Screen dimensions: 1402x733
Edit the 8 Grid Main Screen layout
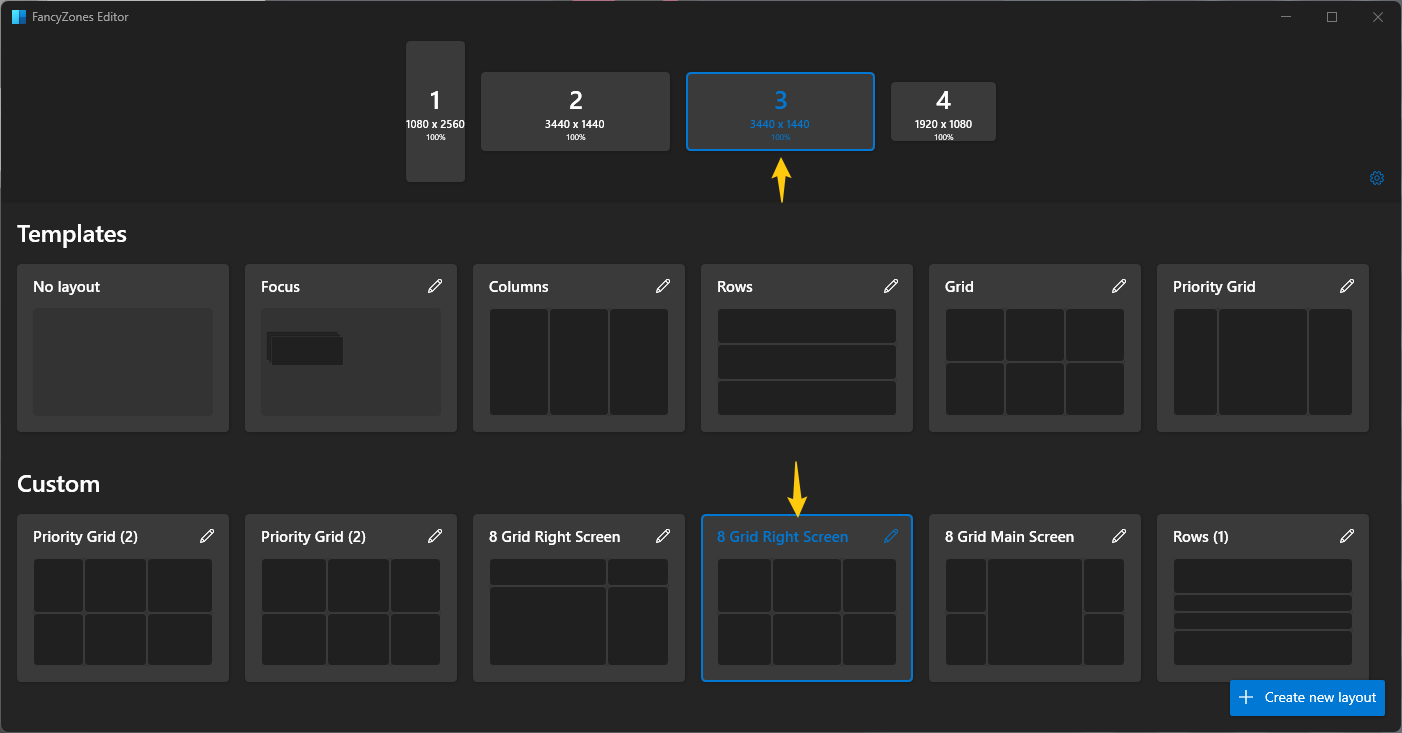(1119, 536)
